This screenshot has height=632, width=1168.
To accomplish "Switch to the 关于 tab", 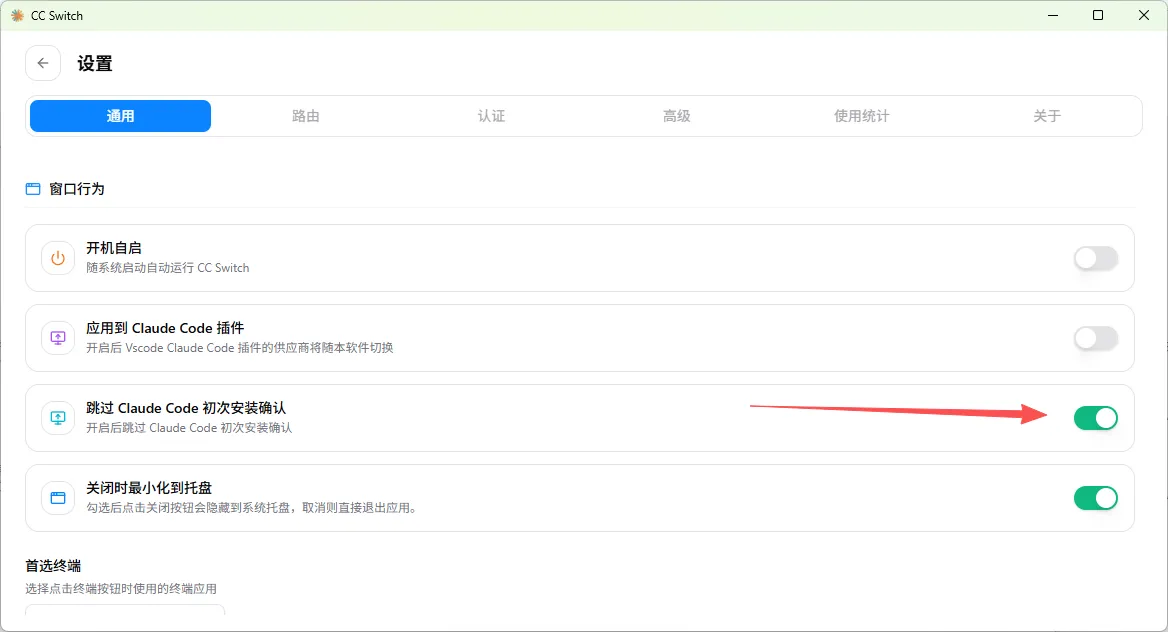I will click(1047, 116).
